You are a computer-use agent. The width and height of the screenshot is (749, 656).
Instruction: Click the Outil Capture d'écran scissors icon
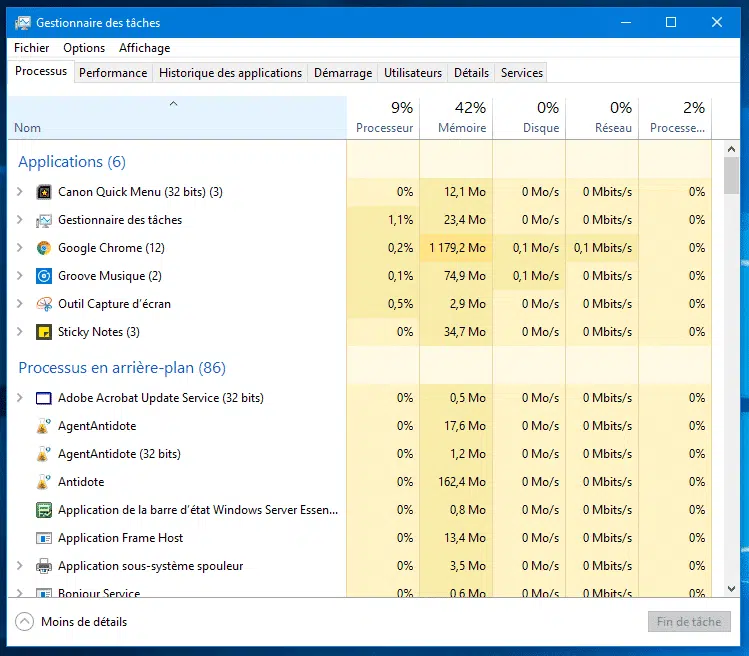coord(44,304)
